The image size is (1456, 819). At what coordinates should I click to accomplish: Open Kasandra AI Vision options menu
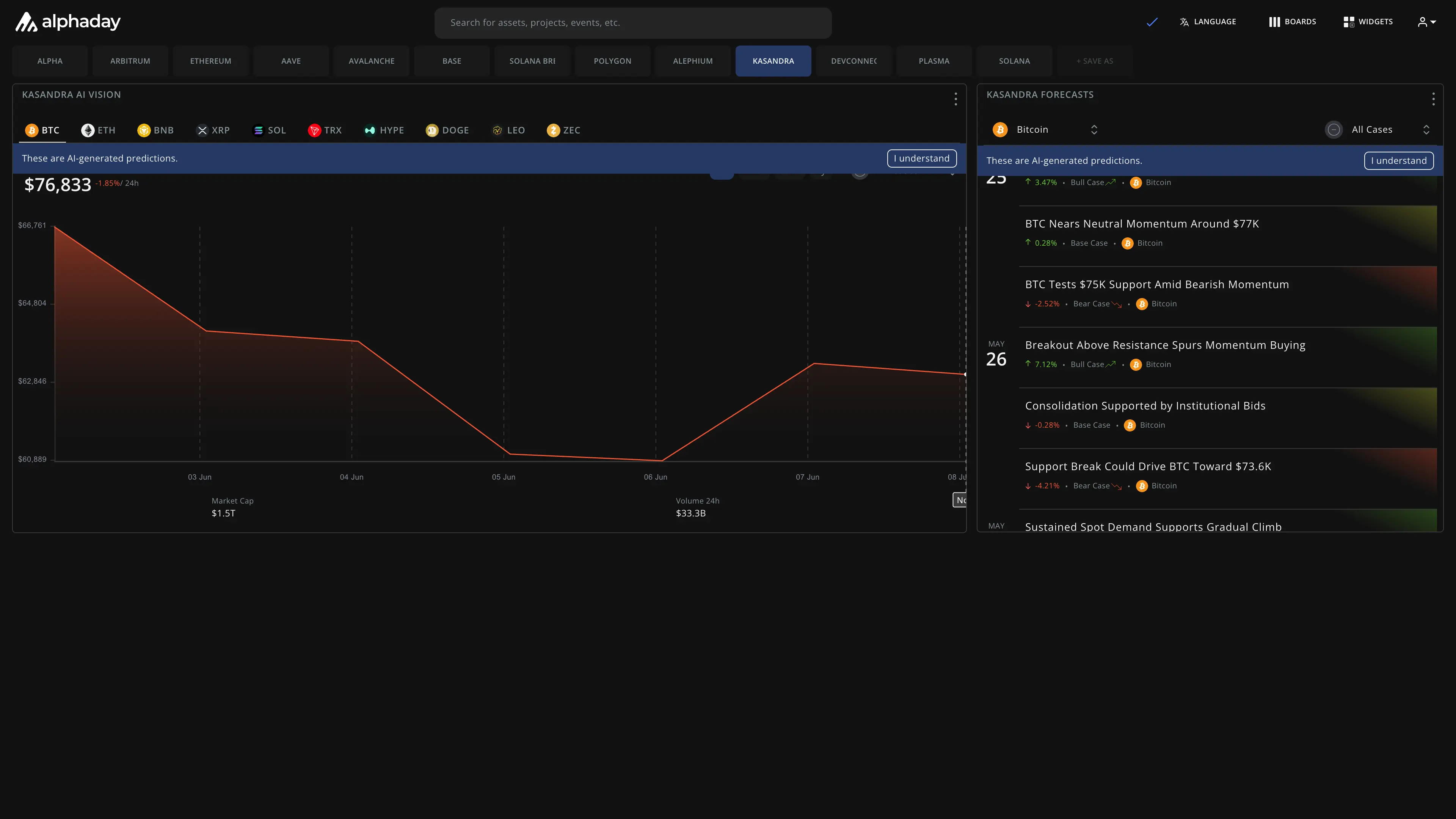[x=955, y=99]
